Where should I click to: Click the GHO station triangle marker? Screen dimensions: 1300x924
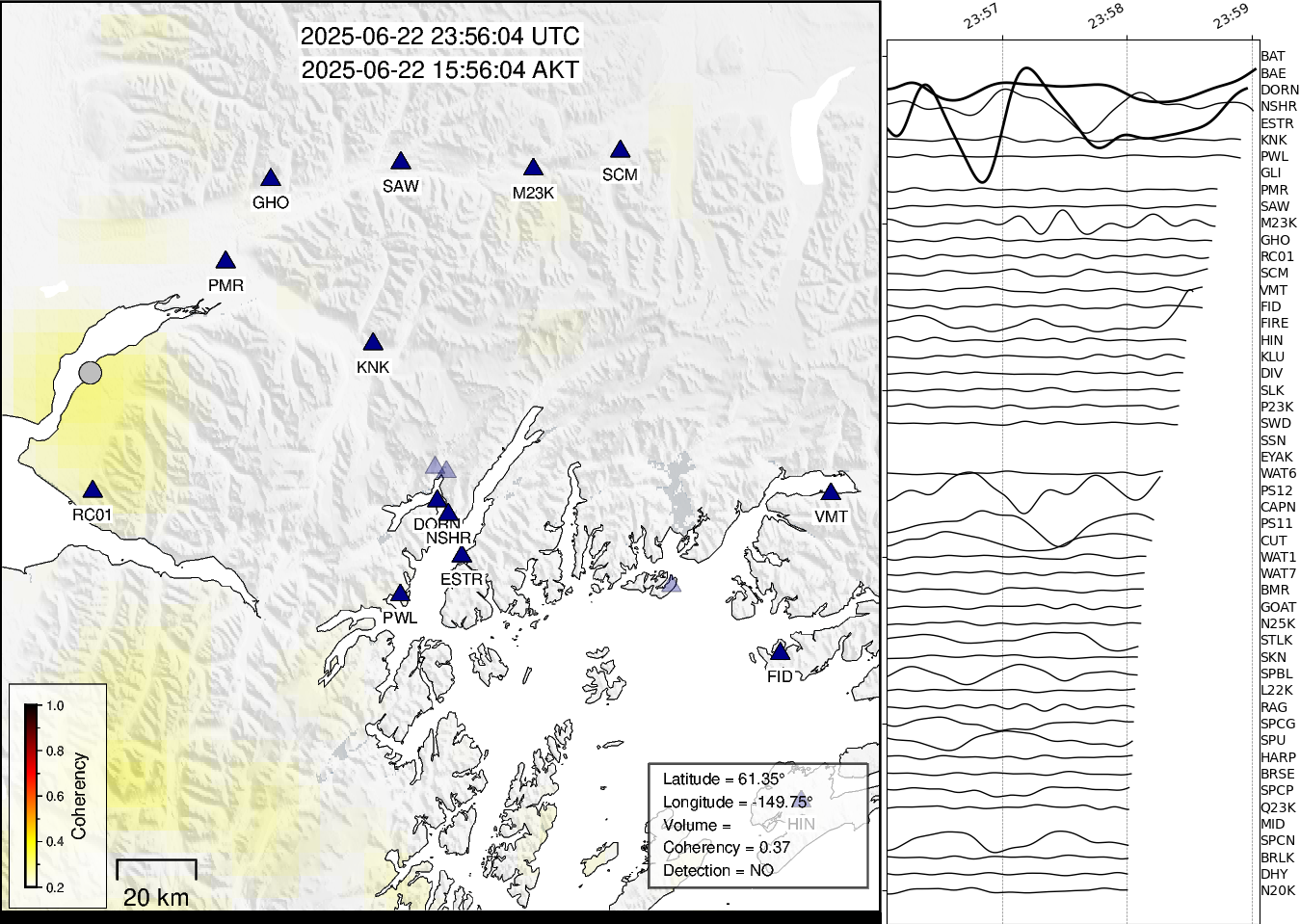coord(271,178)
